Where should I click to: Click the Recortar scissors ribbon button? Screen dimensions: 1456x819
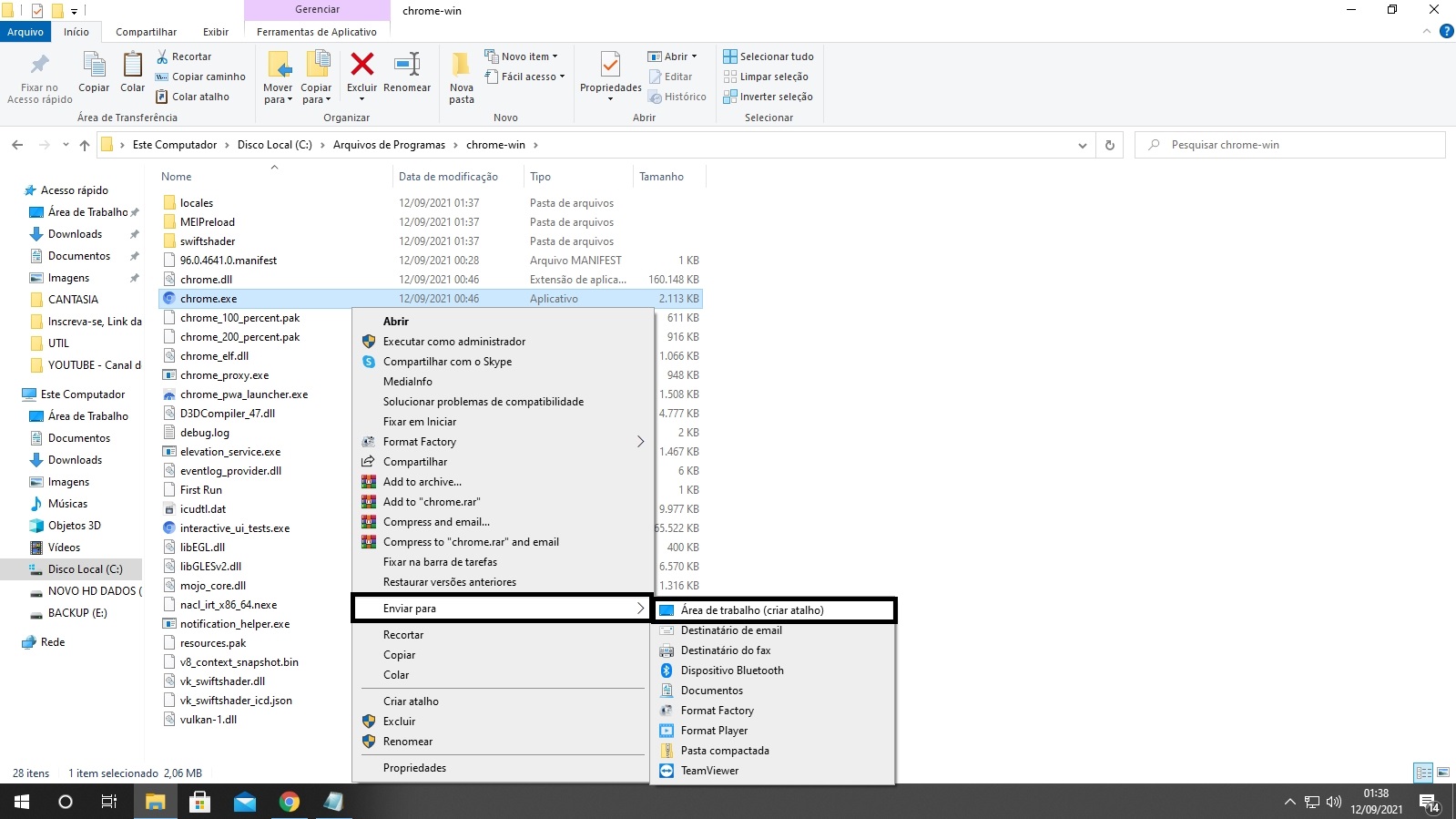tap(184, 56)
